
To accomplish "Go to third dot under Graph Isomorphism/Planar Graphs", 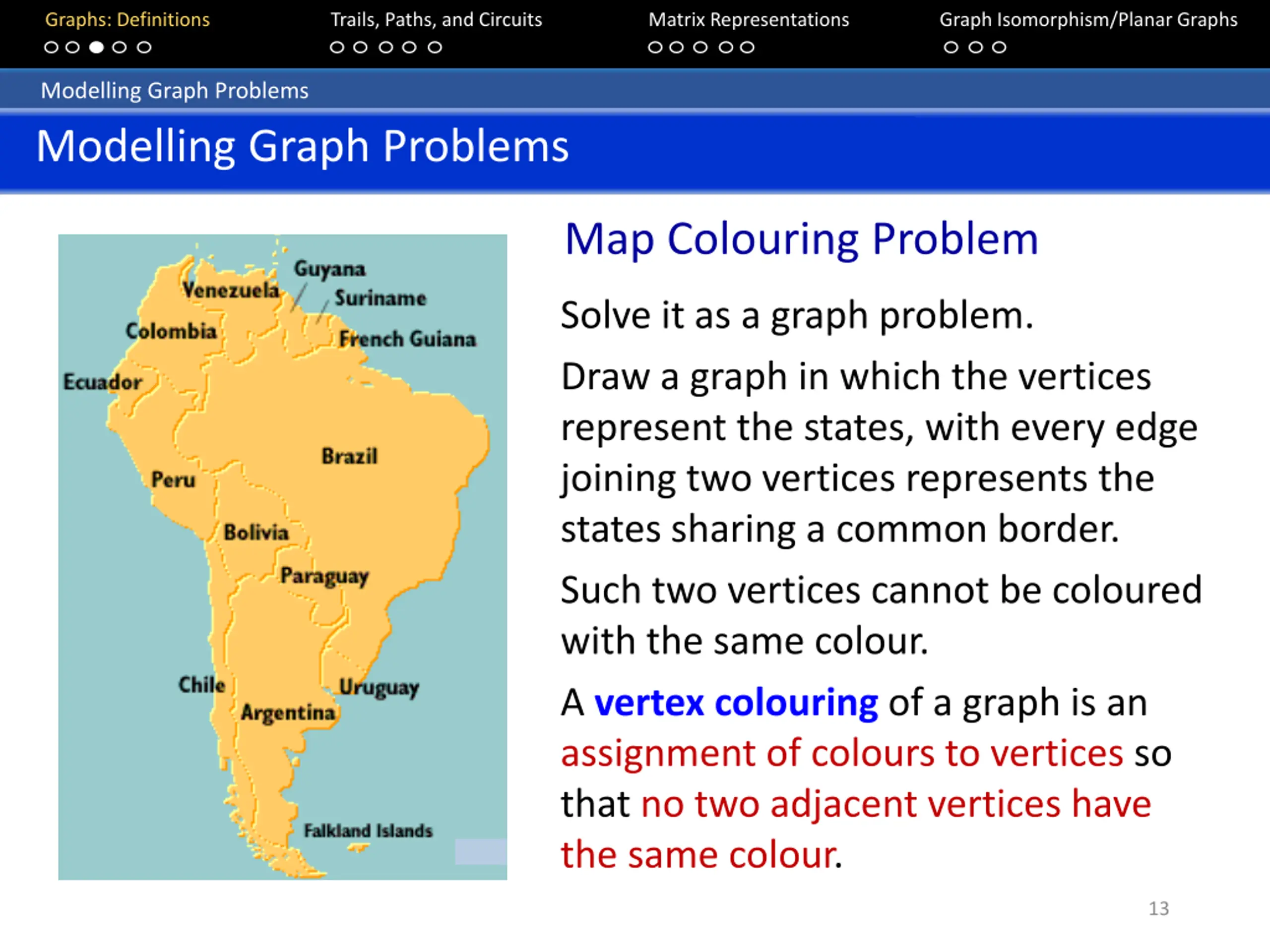I will click(x=999, y=47).
